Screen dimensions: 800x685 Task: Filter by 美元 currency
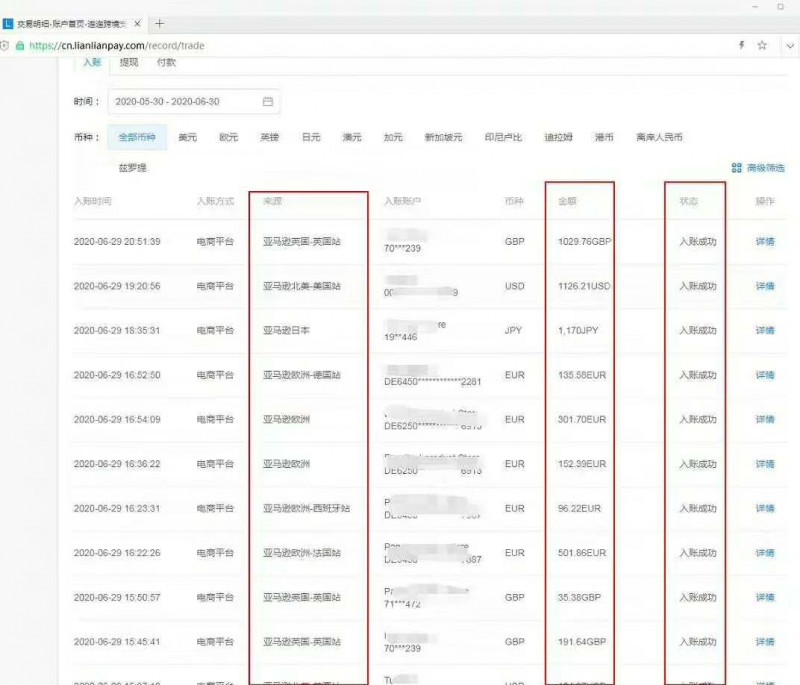click(x=187, y=137)
